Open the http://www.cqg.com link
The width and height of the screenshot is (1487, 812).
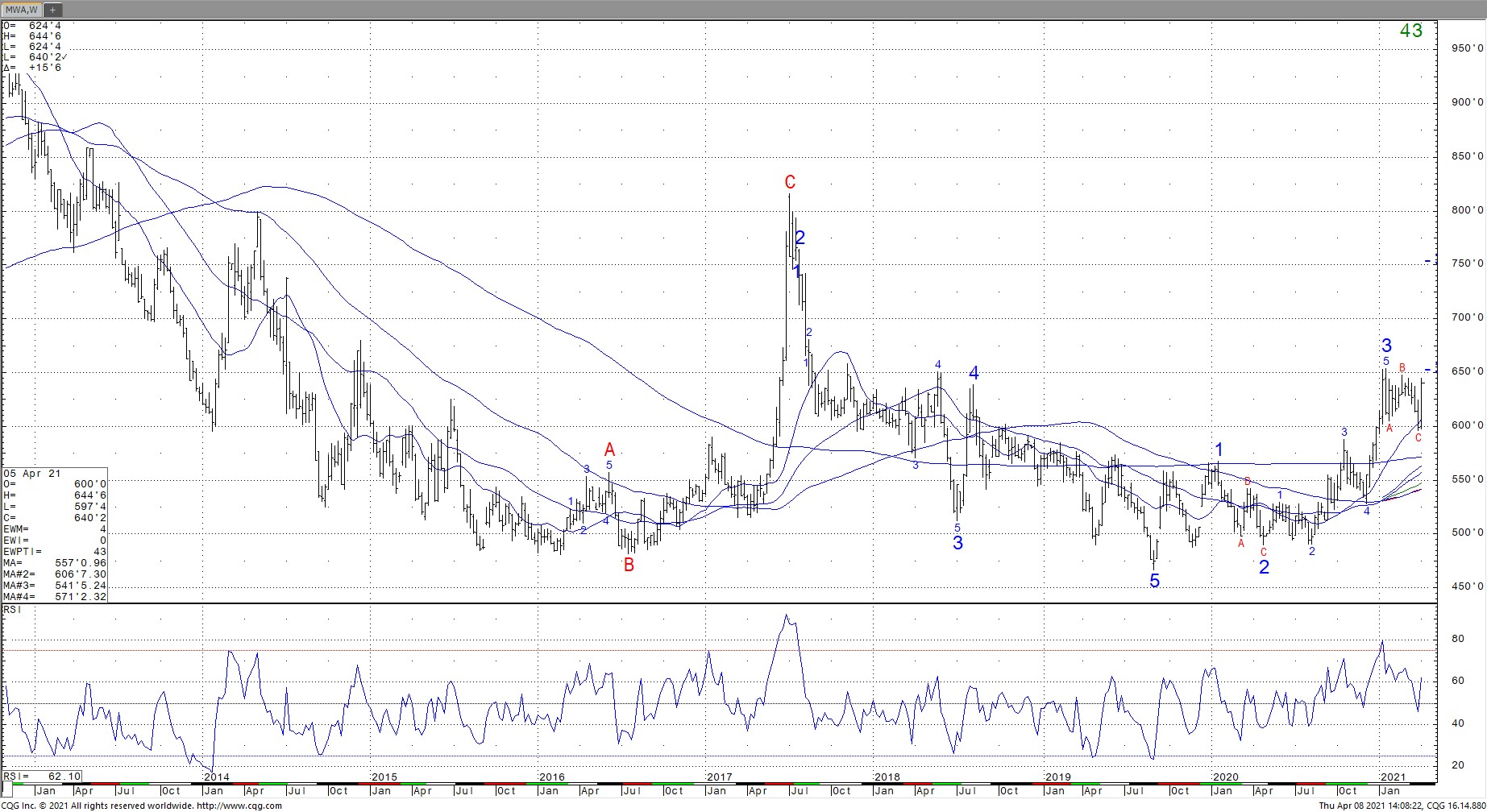(239, 806)
